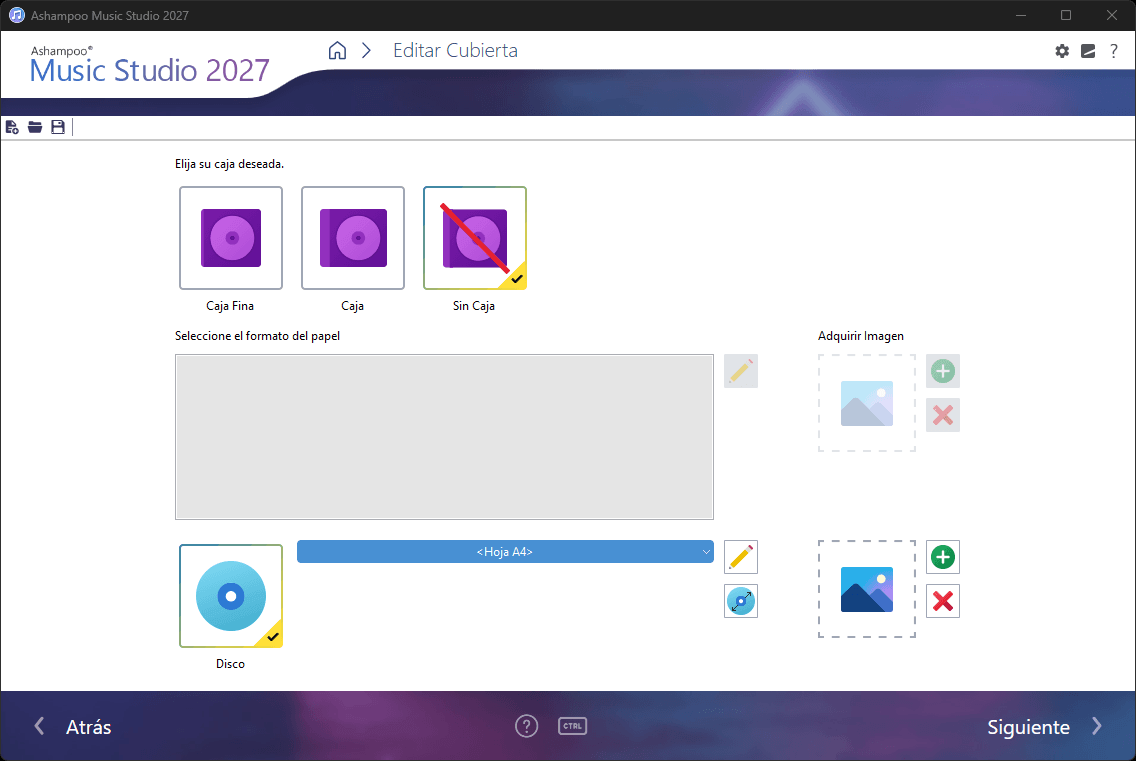This screenshot has height=761, width=1136.
Task: Open settings with the gear icon
Action: click(x=1062, y=51)
